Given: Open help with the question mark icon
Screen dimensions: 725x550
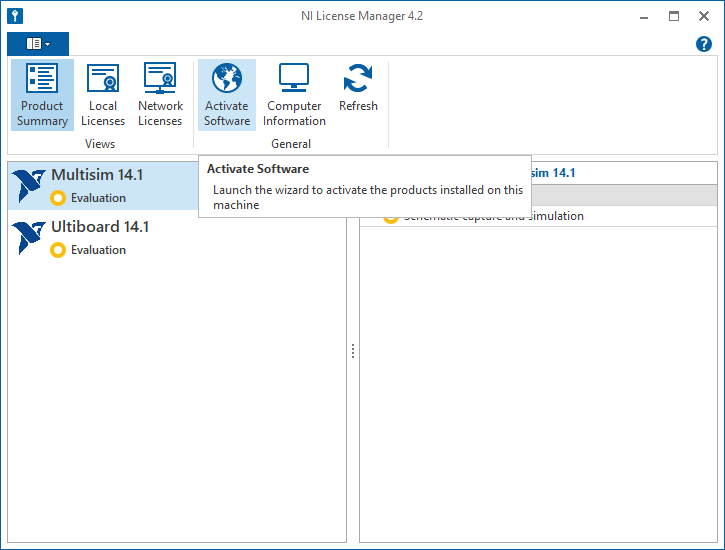Looking at the screenshot, I should click(x=704, y=44).
